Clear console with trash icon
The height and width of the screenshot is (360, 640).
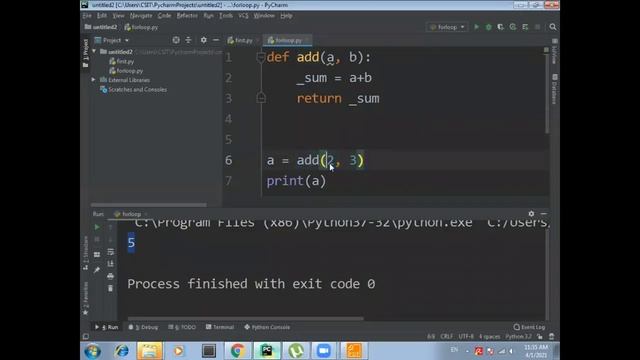[111, 289]
